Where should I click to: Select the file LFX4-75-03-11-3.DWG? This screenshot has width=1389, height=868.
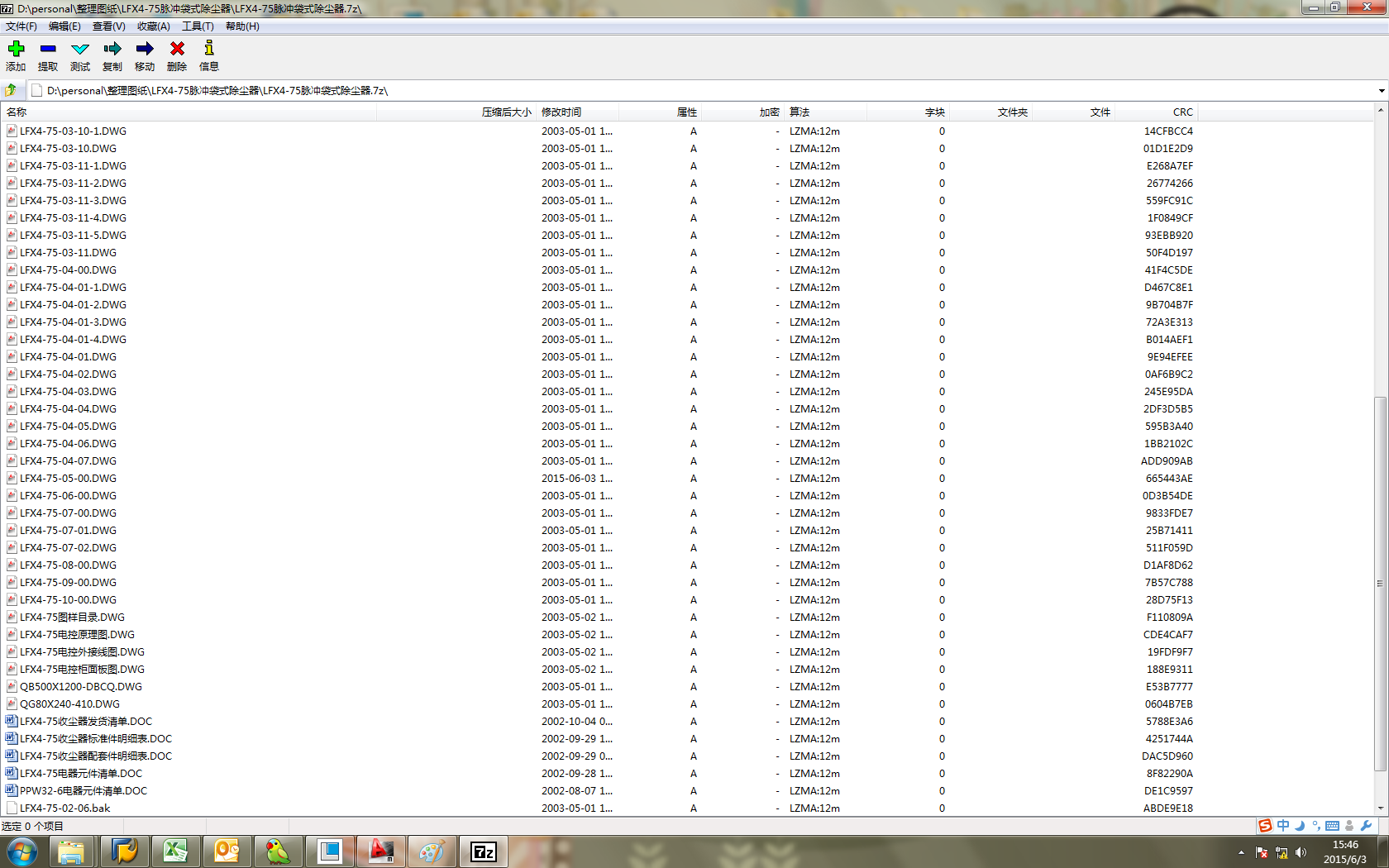pos(73,201)
